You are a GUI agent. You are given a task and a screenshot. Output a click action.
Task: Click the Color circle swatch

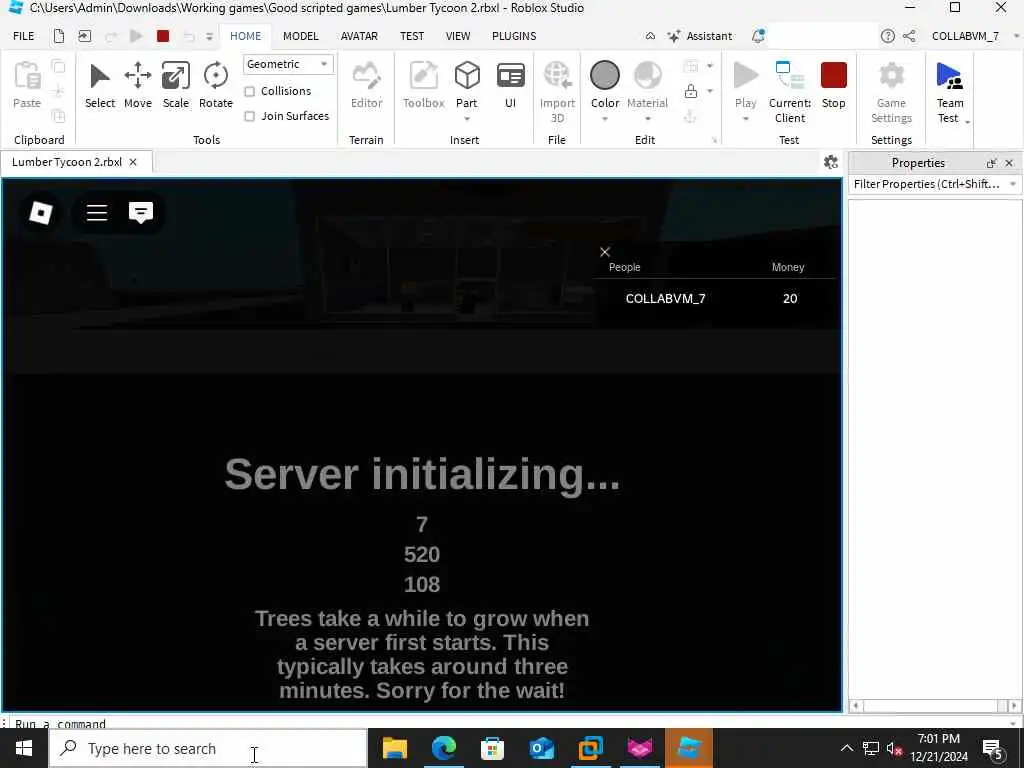coord(605,75)
